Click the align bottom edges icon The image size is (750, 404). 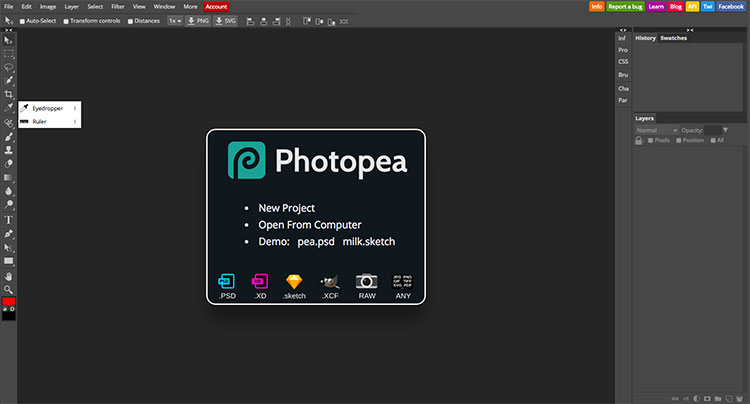coord(331,22)
